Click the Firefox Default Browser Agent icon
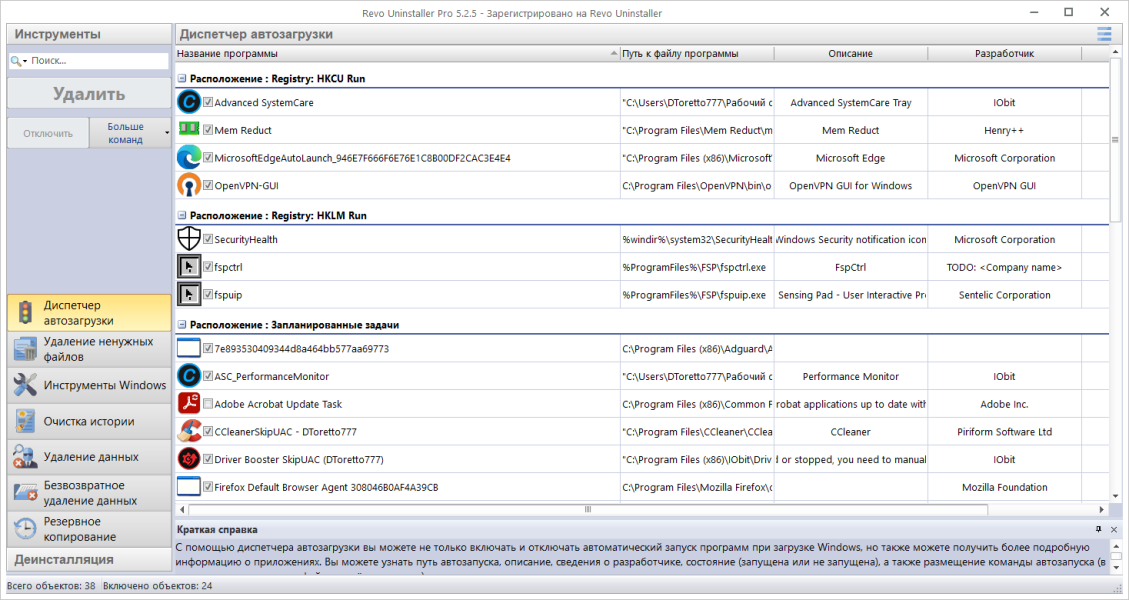1129x600 pixels. (x=189, y=486)
